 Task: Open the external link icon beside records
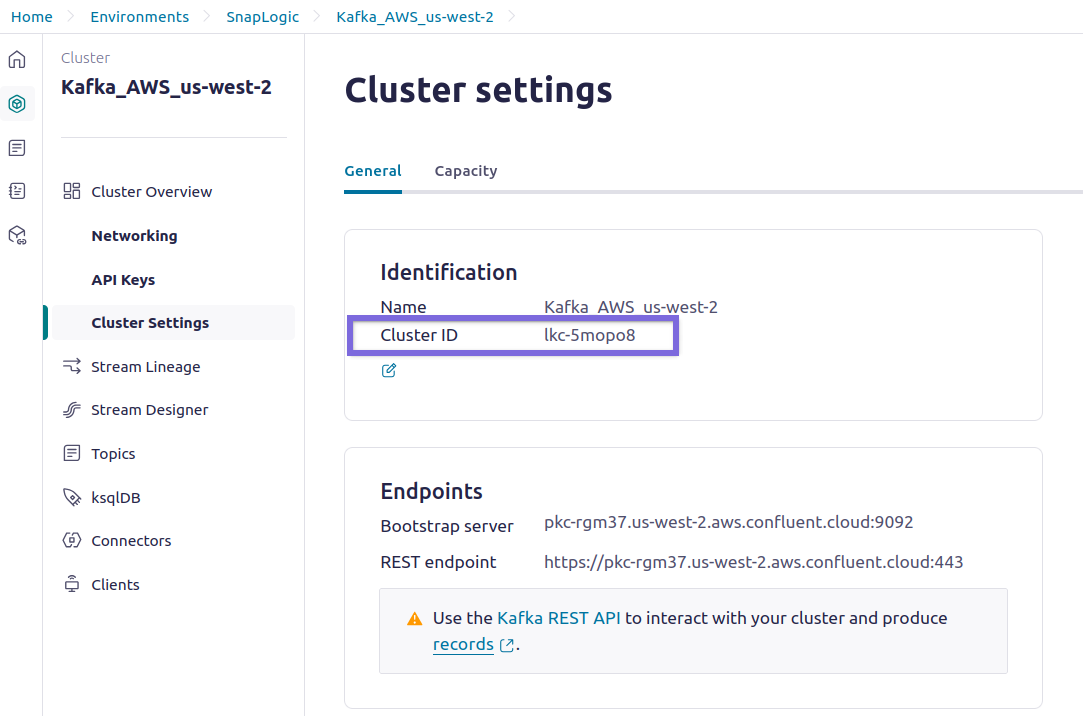[506, 645]
